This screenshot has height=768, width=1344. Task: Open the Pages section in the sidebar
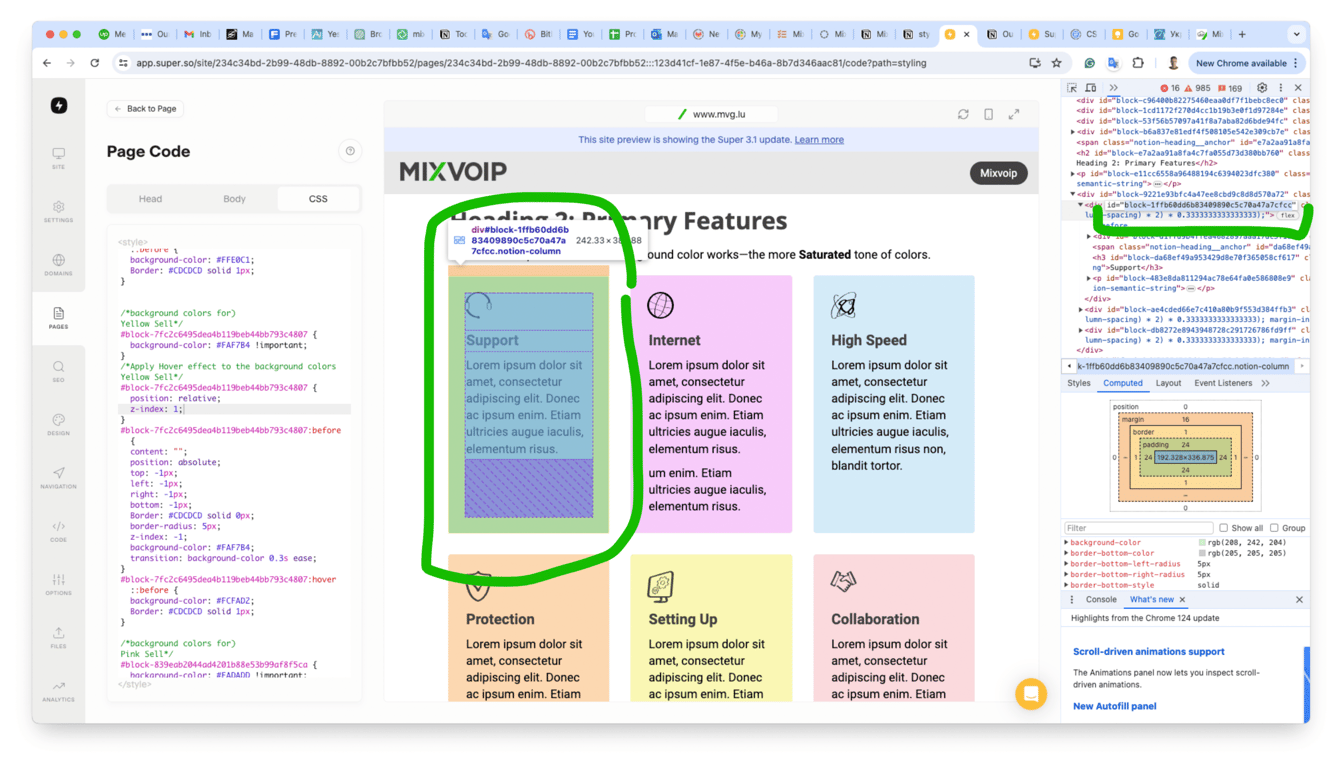(x=59, y=318)
